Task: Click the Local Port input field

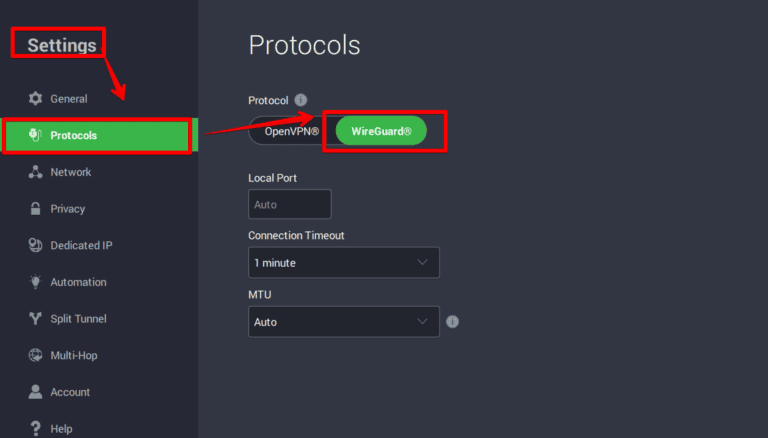Action: pos(289,204)
